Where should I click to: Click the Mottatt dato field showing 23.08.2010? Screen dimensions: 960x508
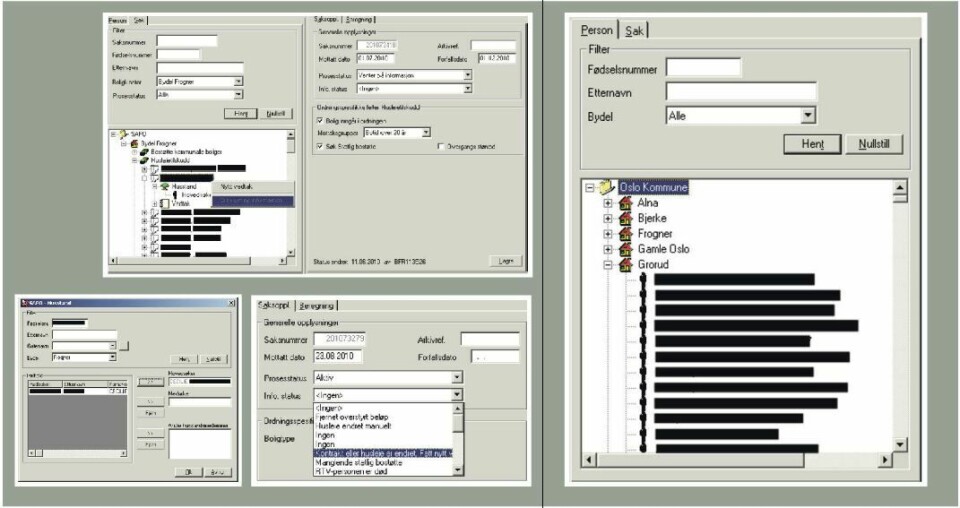(337, 356)
